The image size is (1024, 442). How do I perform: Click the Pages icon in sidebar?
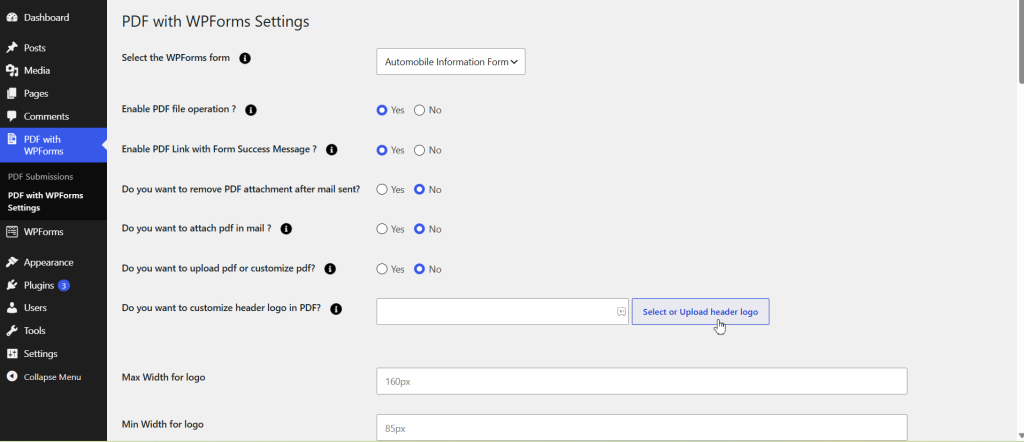(12, 93)
